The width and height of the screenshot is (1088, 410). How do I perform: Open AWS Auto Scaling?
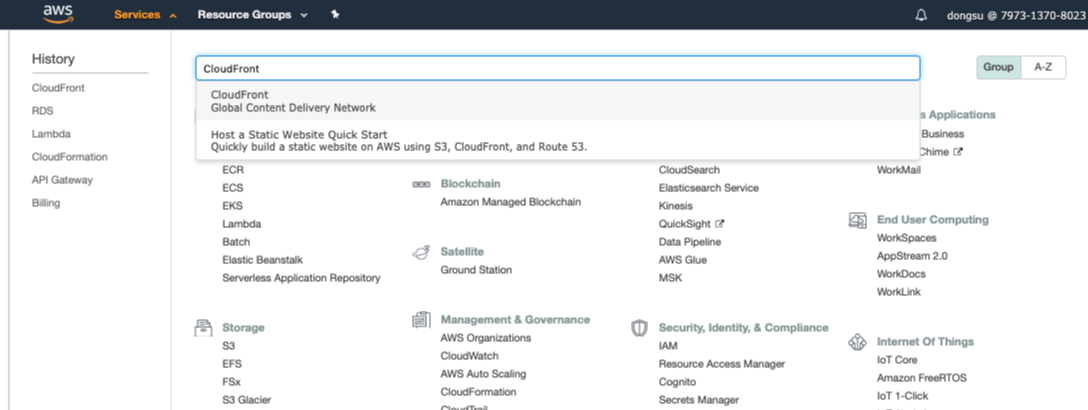click(x=484, y=374)
